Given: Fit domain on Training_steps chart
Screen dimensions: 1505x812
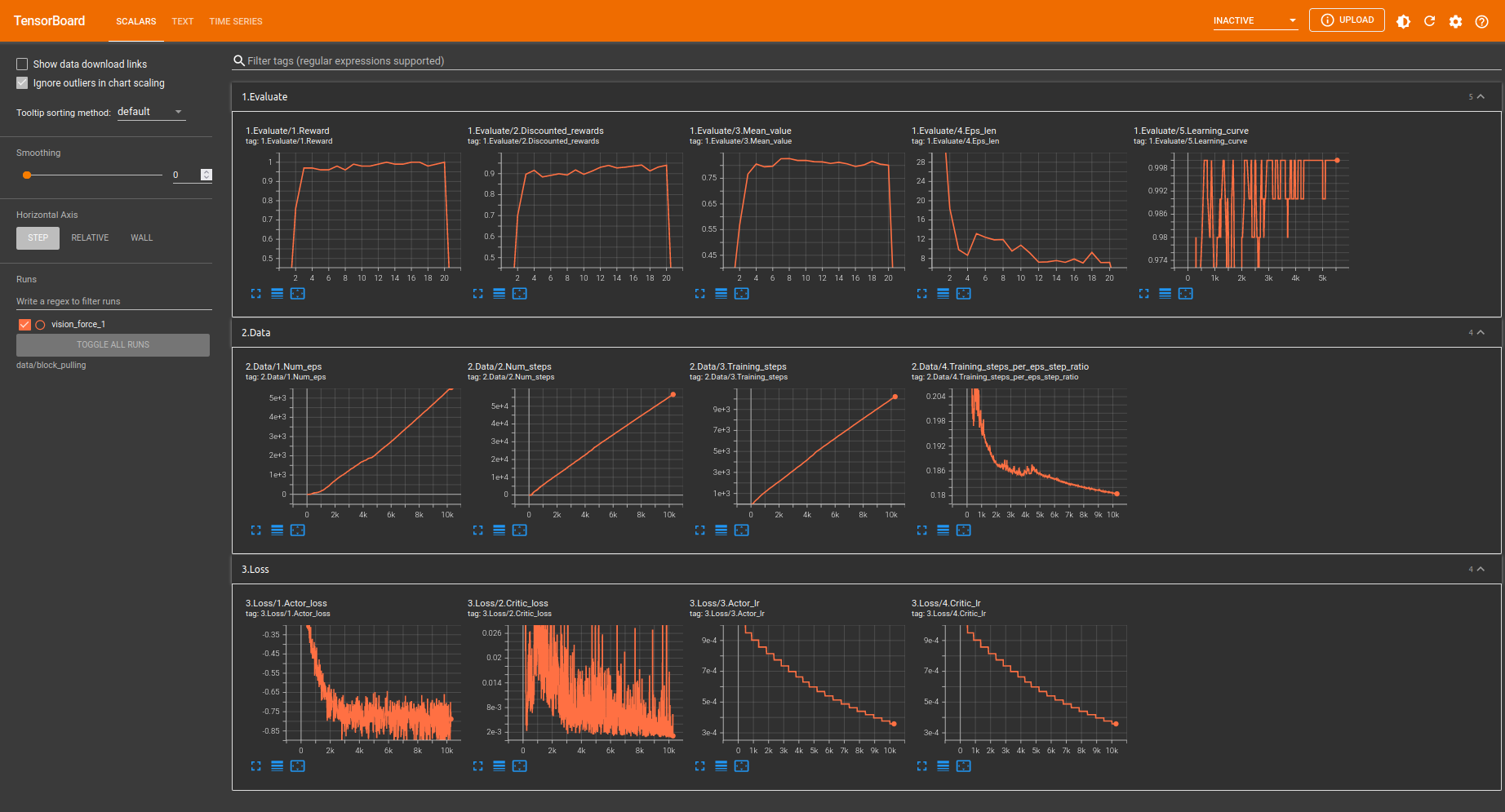Looking at the screenshot, I should coord(742,530).
